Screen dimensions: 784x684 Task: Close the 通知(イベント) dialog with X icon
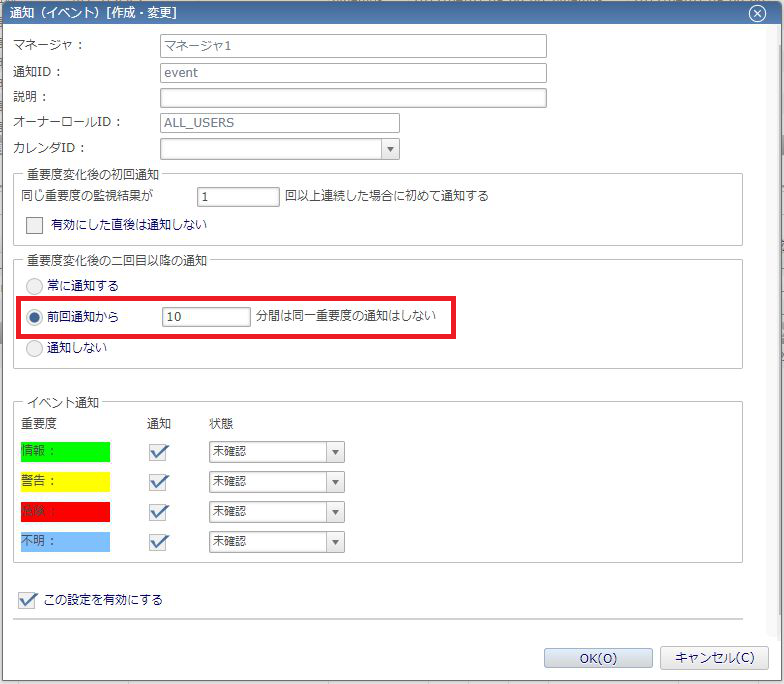point(757,14)
